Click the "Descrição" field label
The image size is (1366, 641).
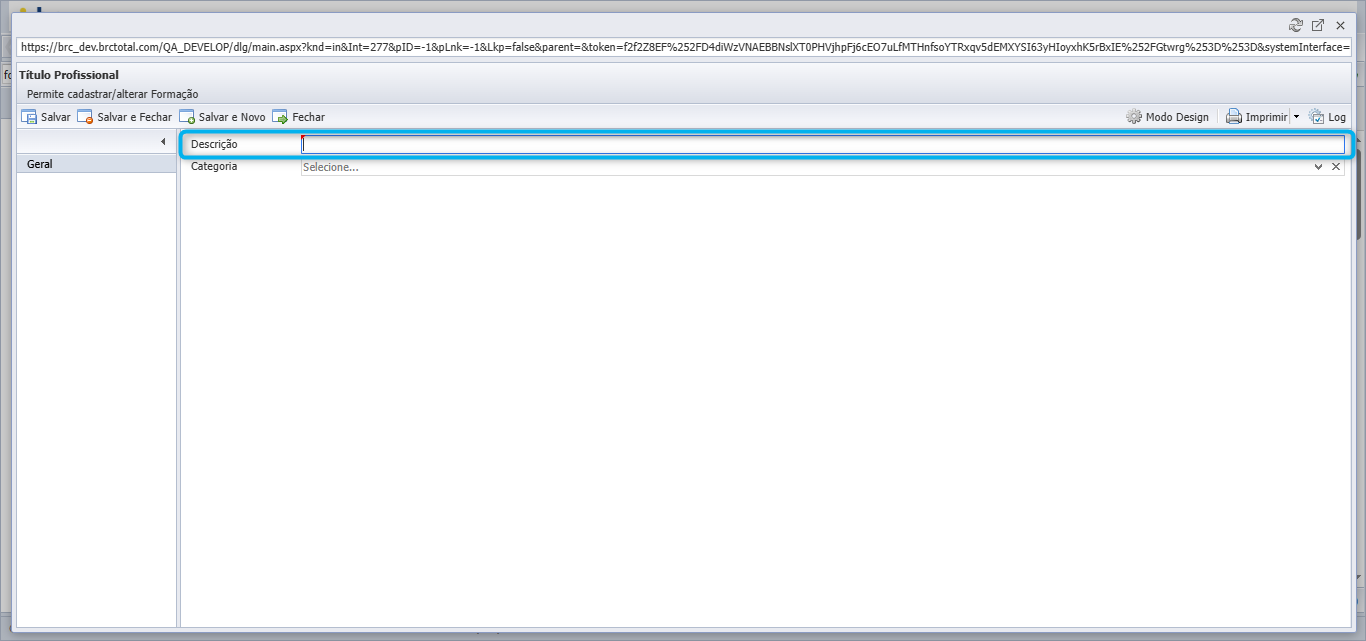coord(214,144)
